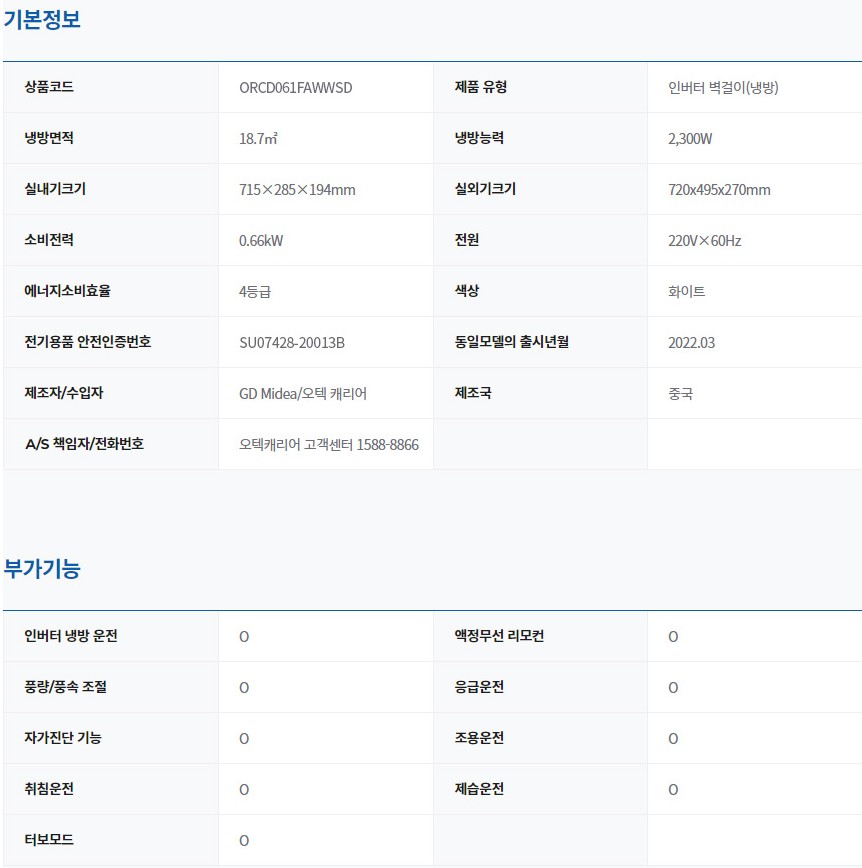The image size is (862, 868).
Task: Select the O mark beside 터보모드
Action: (x=244, y=840)
